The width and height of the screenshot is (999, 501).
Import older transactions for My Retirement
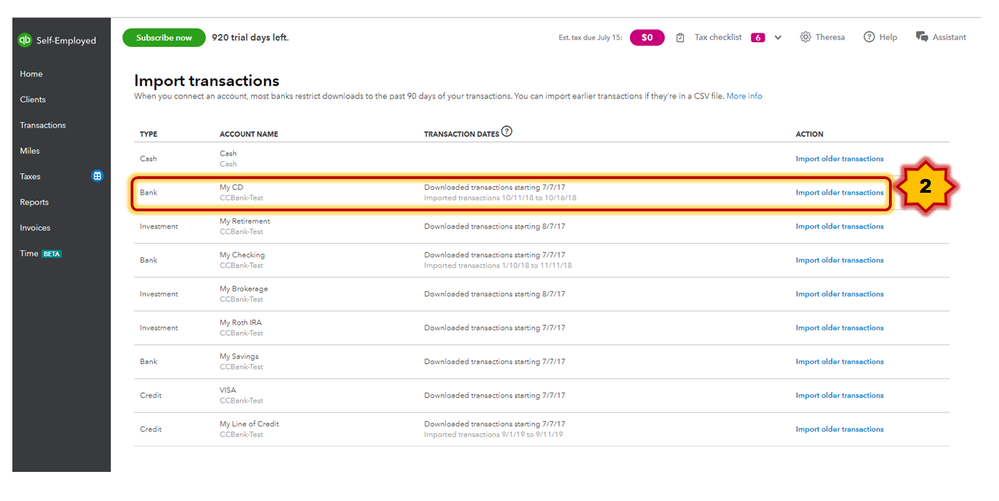(x=839, y=226)
